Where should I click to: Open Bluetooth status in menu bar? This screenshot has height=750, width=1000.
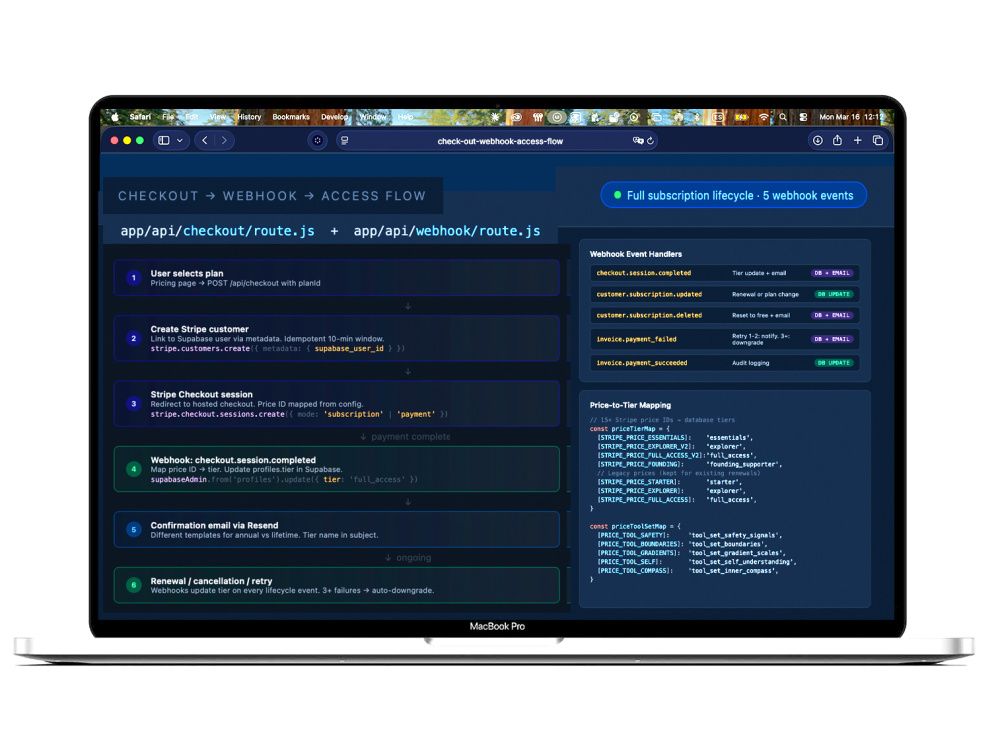697,117
